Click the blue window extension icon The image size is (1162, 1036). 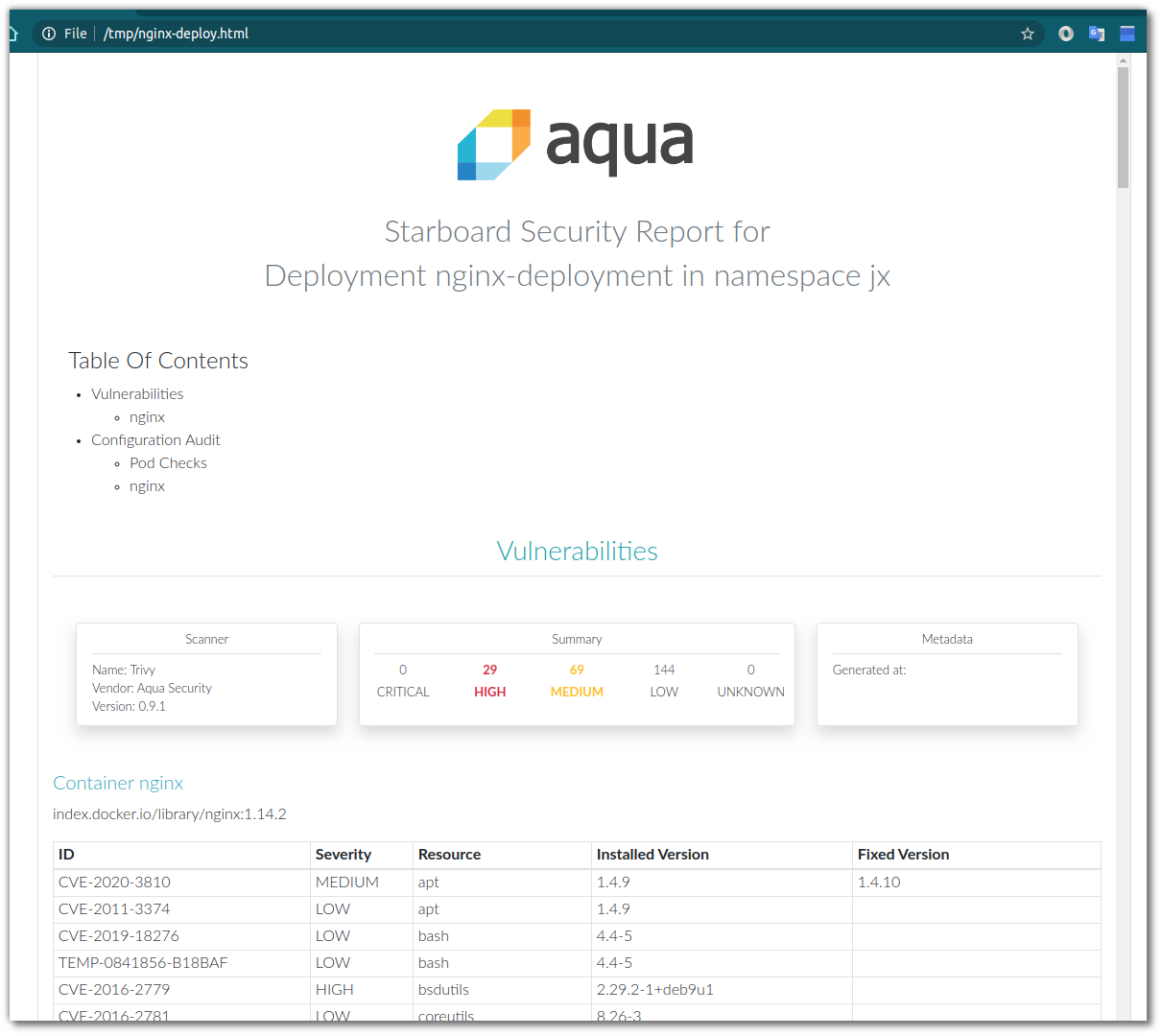[1127, 34]
